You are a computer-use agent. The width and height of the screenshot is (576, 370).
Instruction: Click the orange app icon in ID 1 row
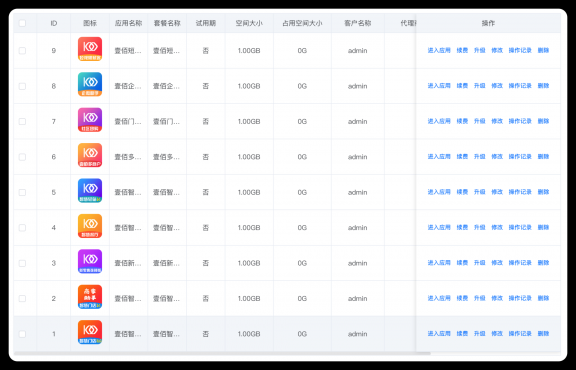(90, 332)
